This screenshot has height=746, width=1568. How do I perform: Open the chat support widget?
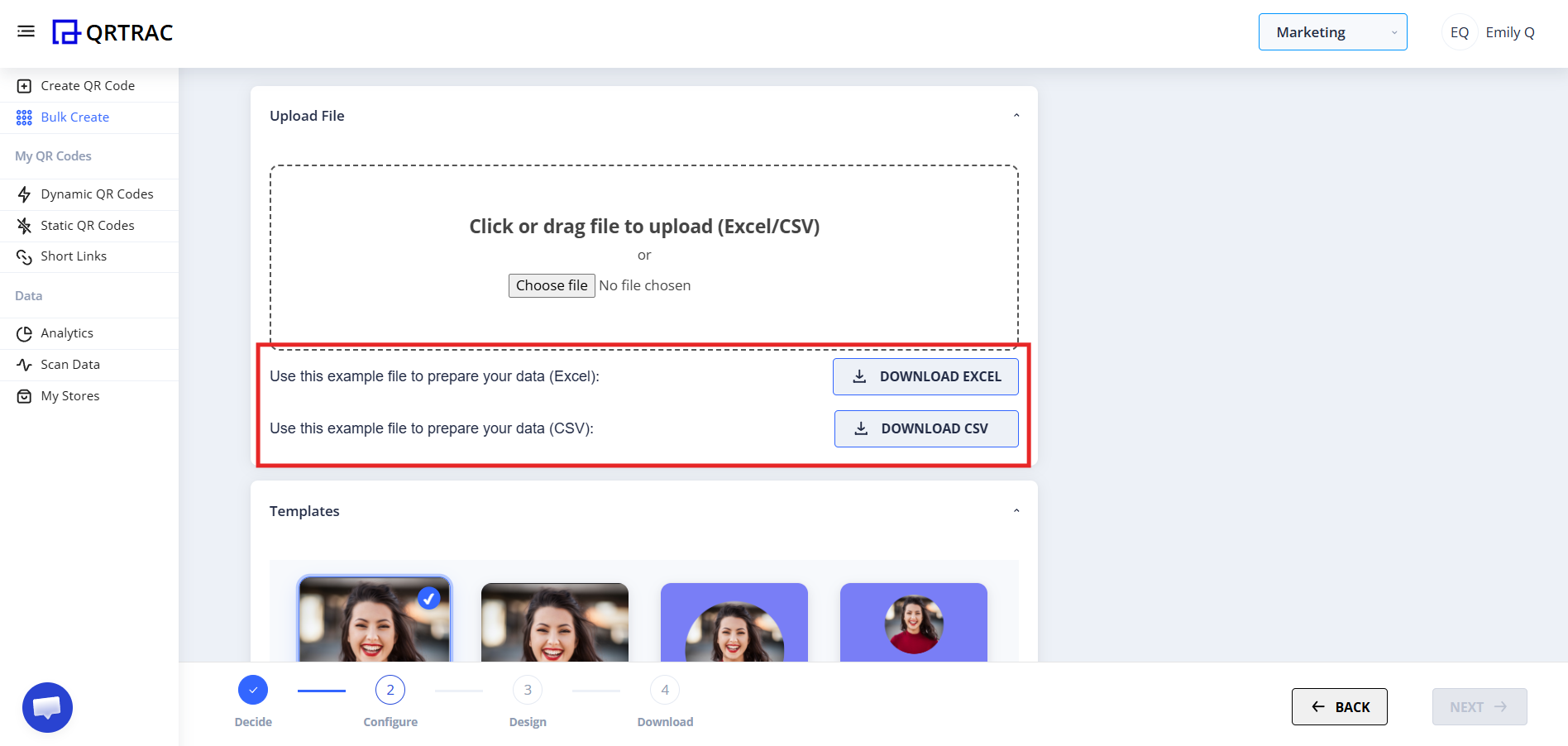pyautogui.click(x=47, y=707)
